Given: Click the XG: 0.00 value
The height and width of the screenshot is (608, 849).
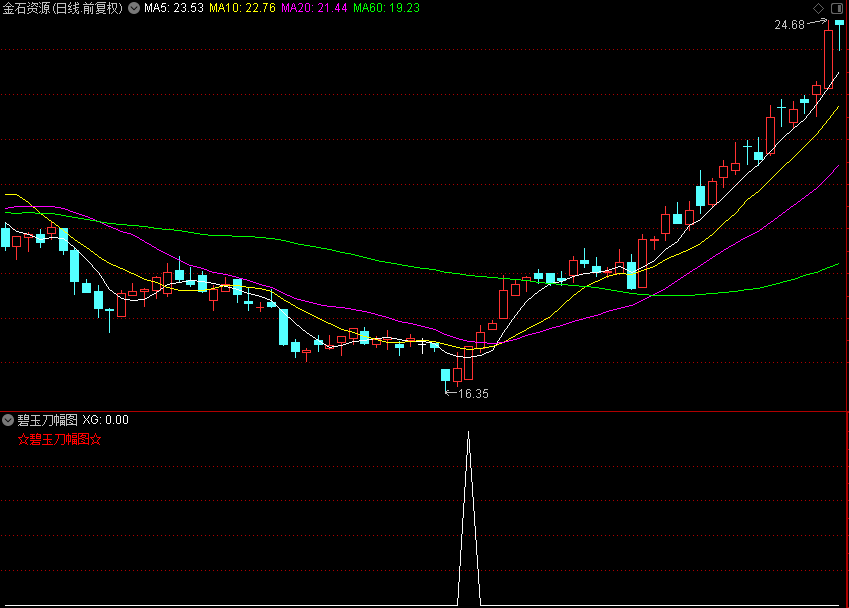Looking at the screenshot, I should pos(106,420).
